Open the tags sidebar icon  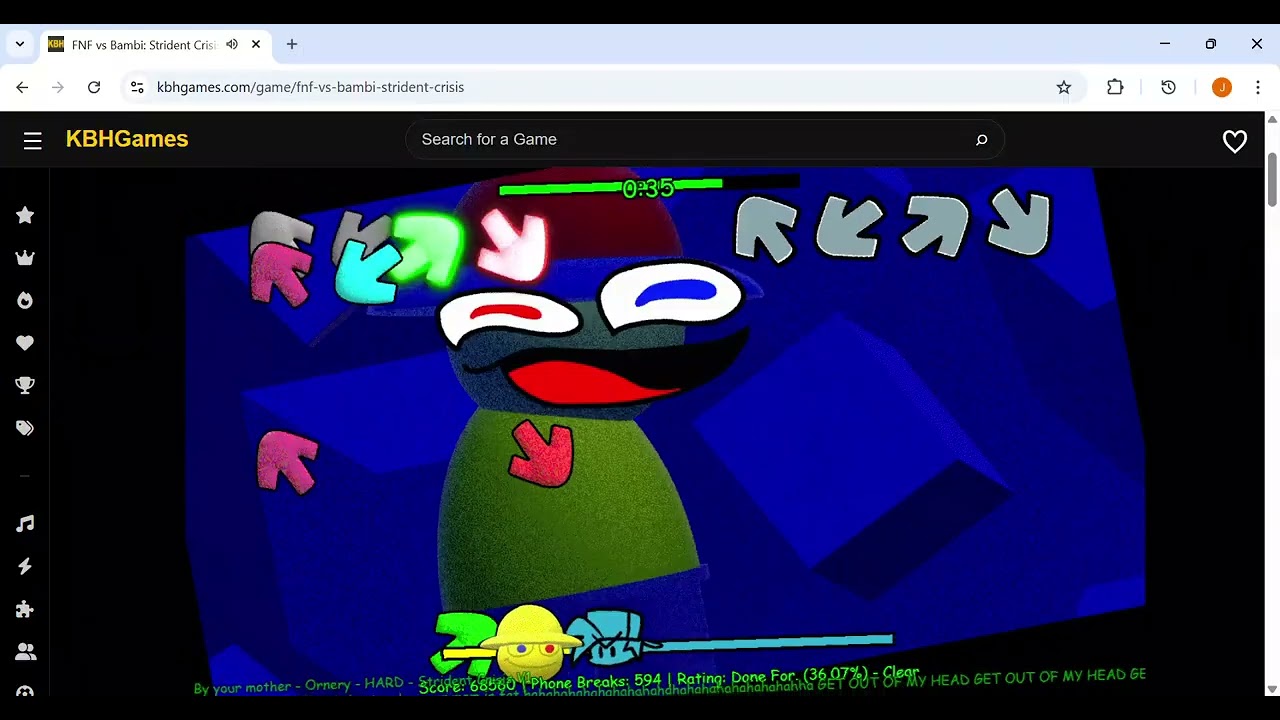click(x=25, y=428)
